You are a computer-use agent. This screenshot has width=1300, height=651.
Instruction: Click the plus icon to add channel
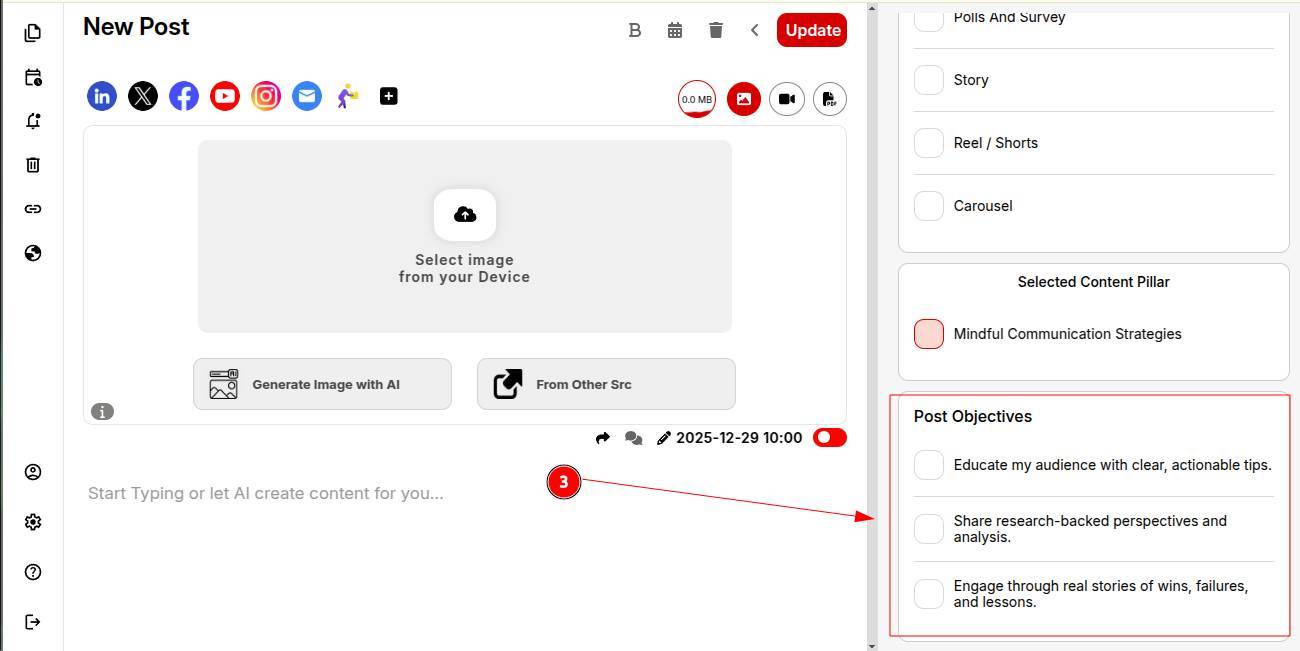389,96
